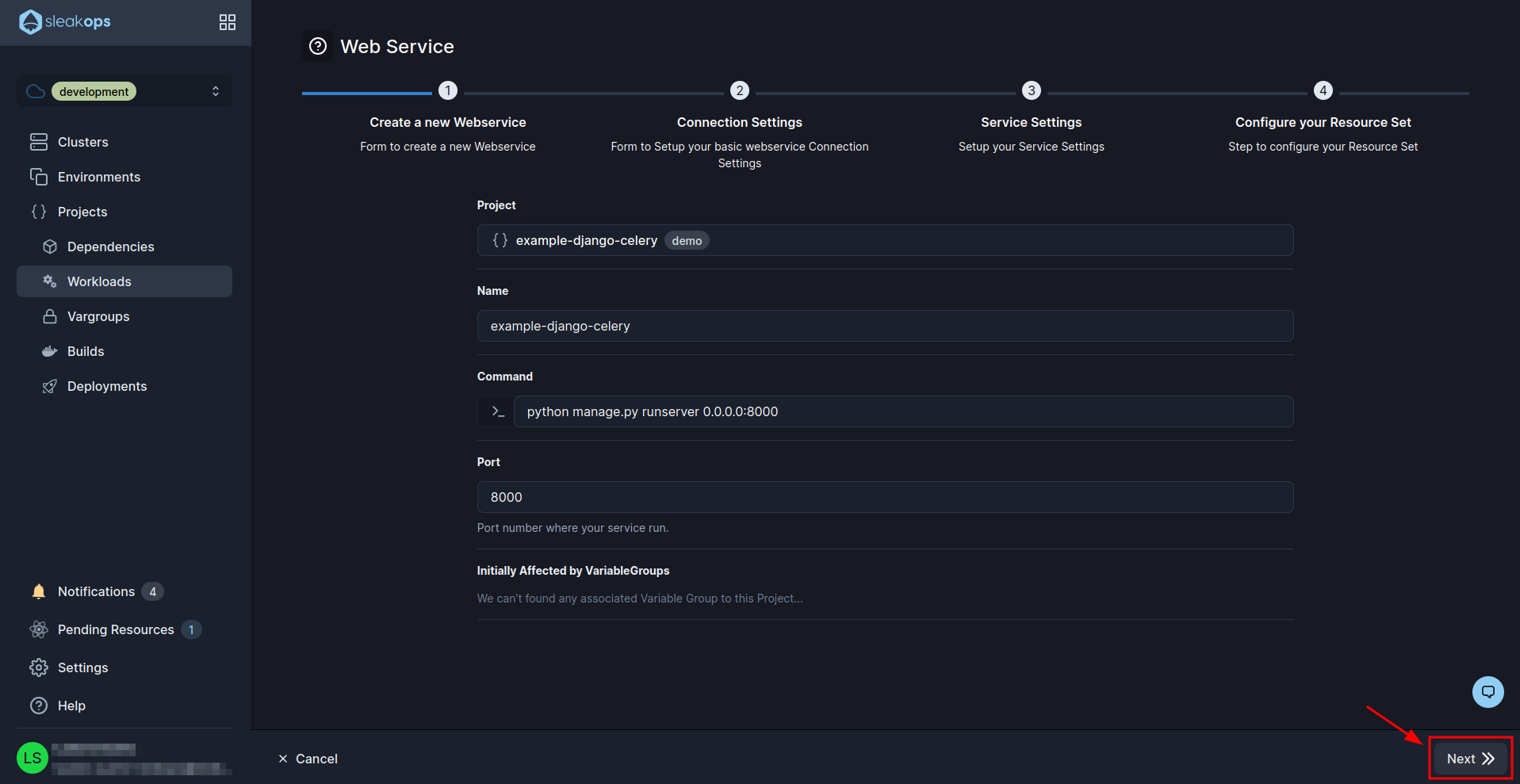The image size is (1520, 784).
Task: Go to step 2 Connection Settings
Action: pos(740,90)
